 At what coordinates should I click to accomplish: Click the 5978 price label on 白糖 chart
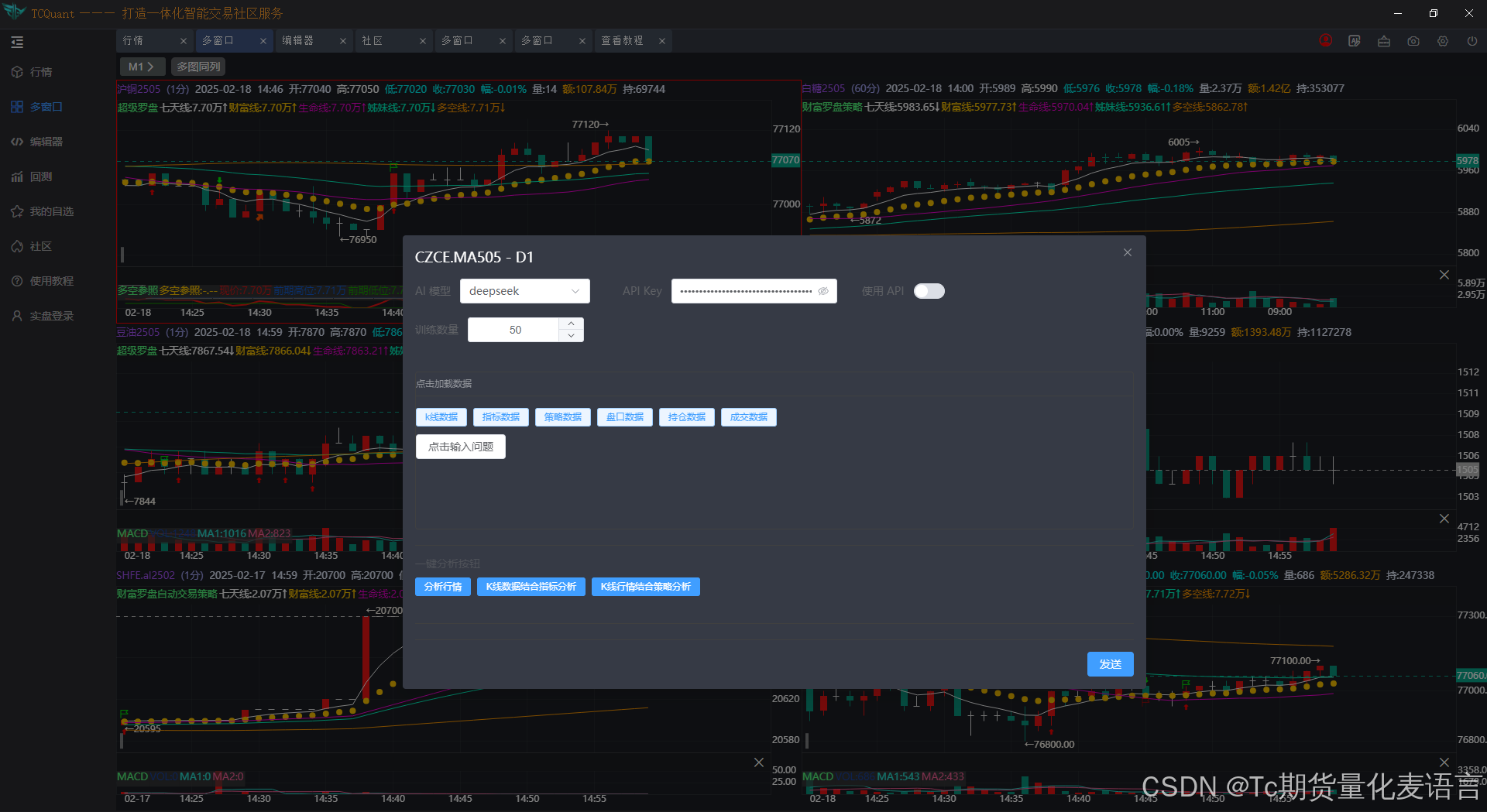pos(1468,160)
